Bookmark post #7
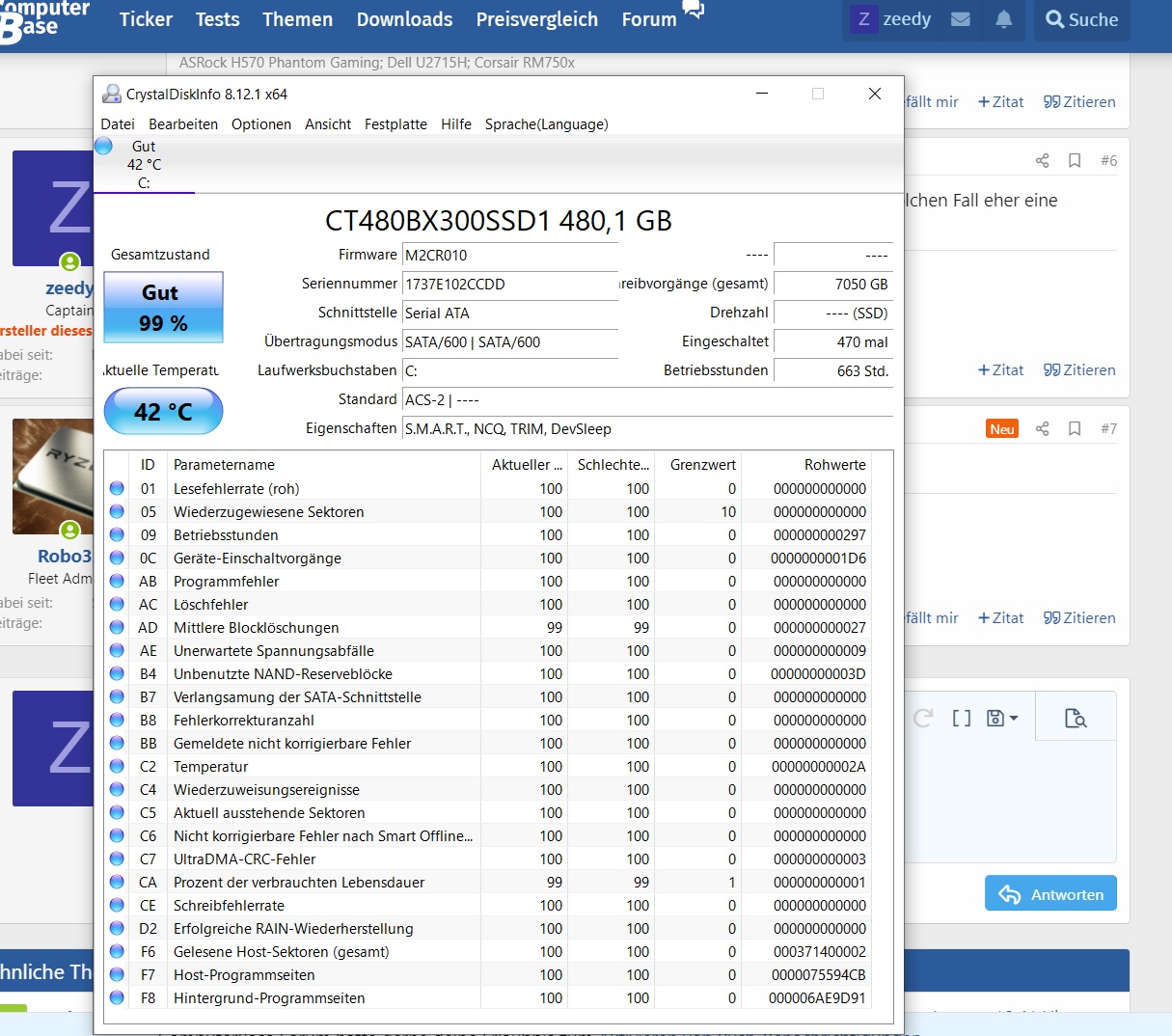 pyautogui.click(x=1075, y=429)
